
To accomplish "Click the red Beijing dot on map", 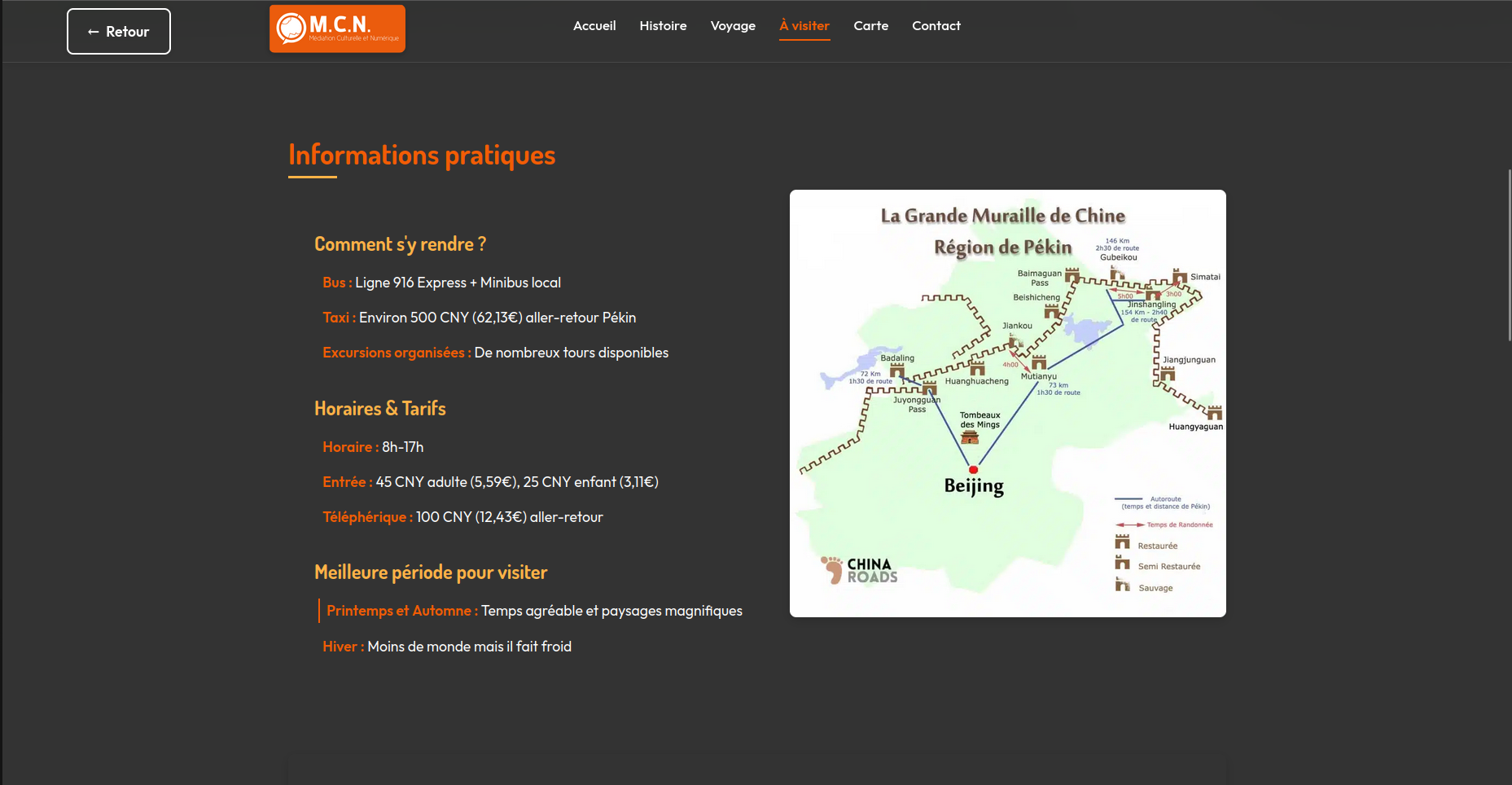I will point(973,470).
